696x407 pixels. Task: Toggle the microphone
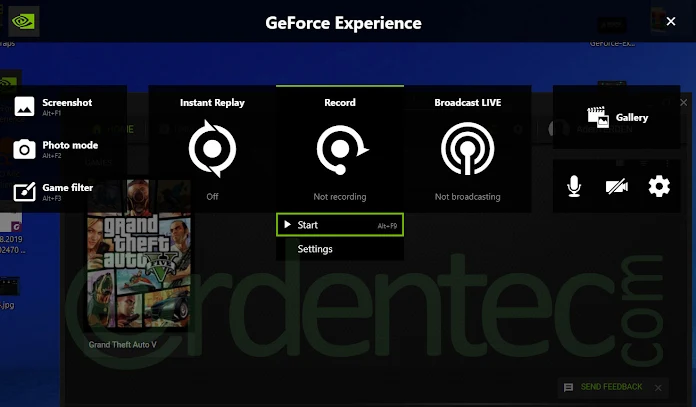[x=574, y=186]
